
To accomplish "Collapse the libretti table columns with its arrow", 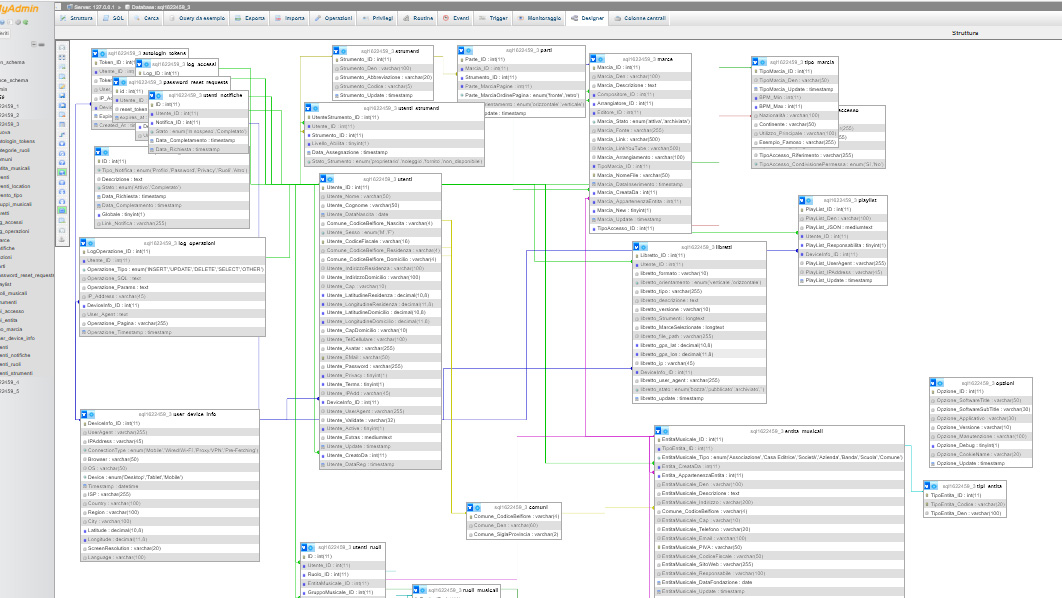I will click(x=636, y=247).
